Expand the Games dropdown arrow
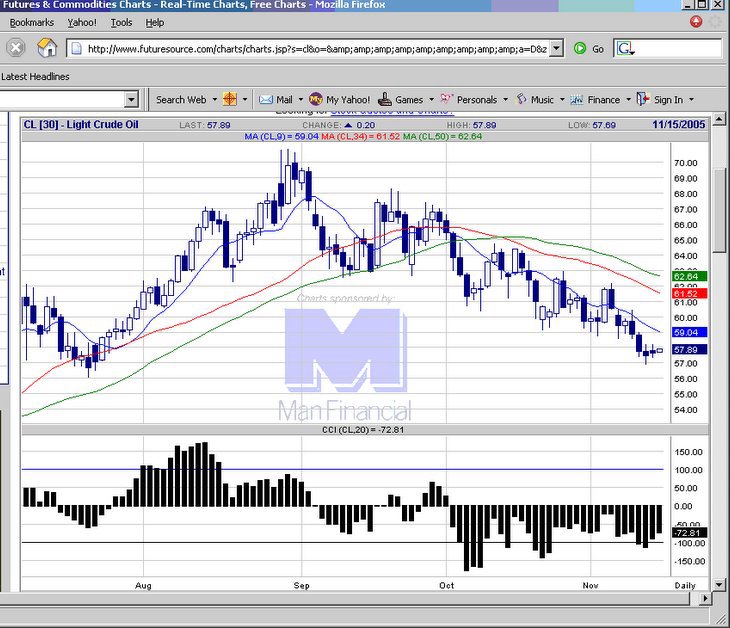730x628 pixels. coord(432,100)
